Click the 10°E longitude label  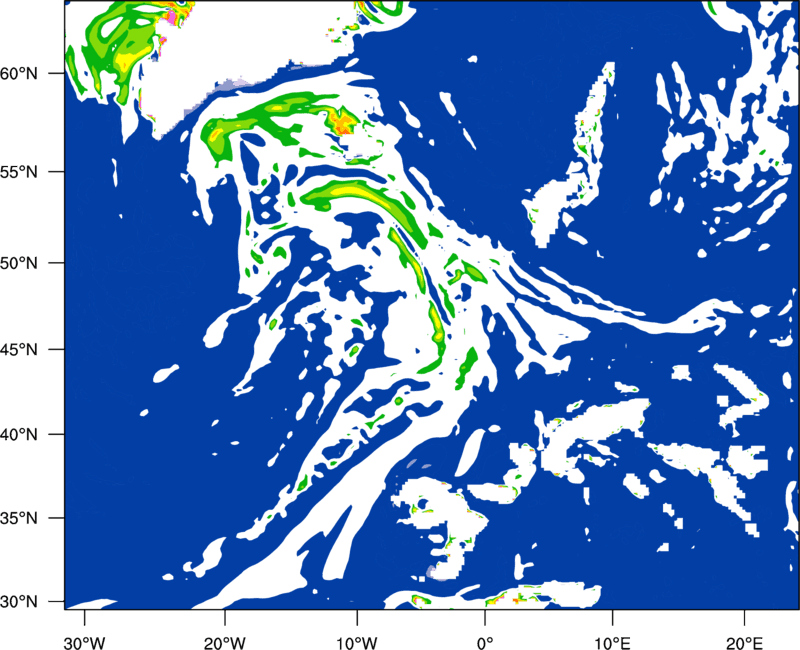point(612,642)
